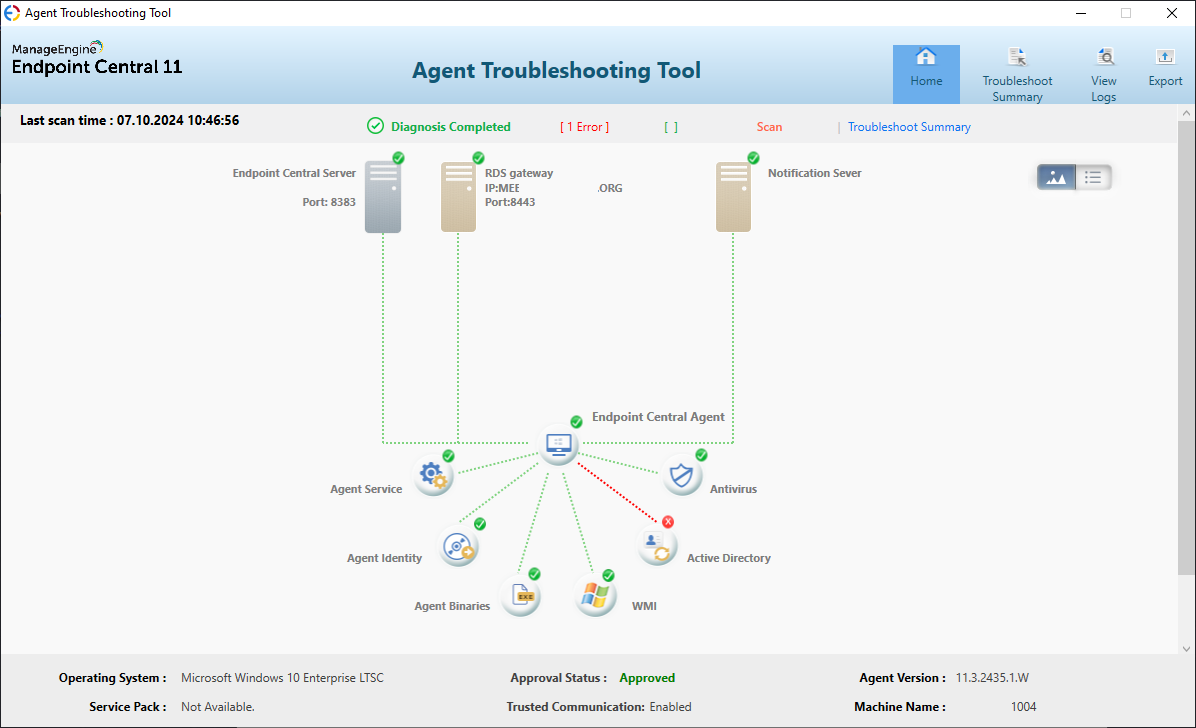Click Microsoft Windows 10 Enterprise LTSC text

tap(282, 678)
